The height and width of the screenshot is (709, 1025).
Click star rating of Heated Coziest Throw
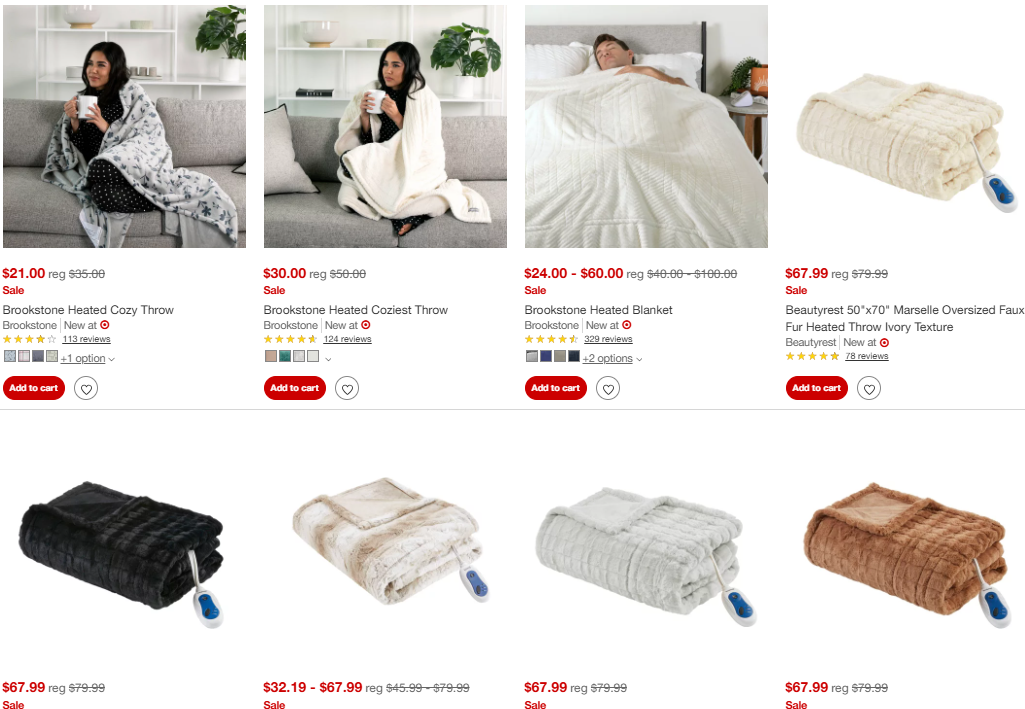click(290, 339)
